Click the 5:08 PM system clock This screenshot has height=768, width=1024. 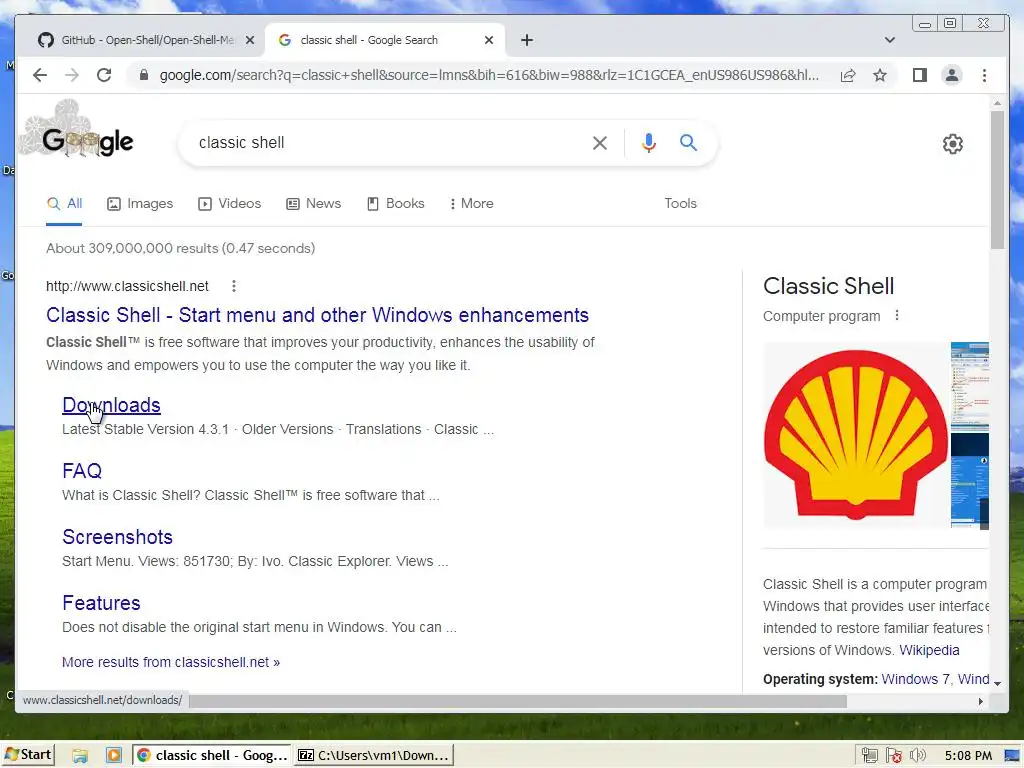[x=968, y=756]
